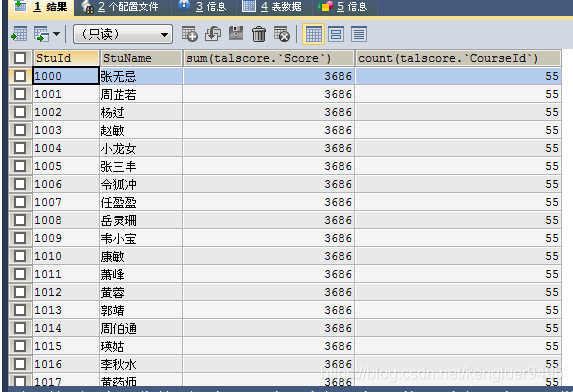573x392 pixels.
Task: Click the copy result grid icon
Action: pyautogui.click(x=42, y=34)
